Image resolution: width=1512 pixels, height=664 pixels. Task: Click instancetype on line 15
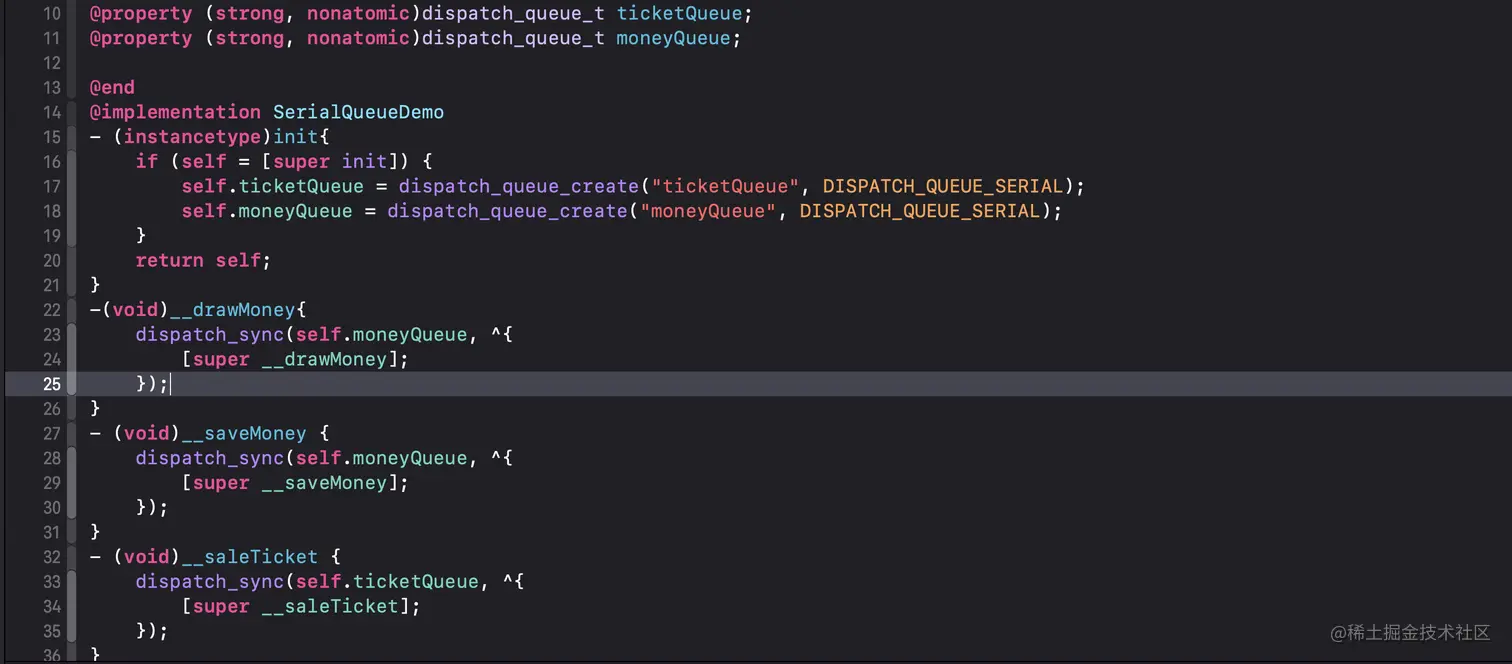(192, 137)
